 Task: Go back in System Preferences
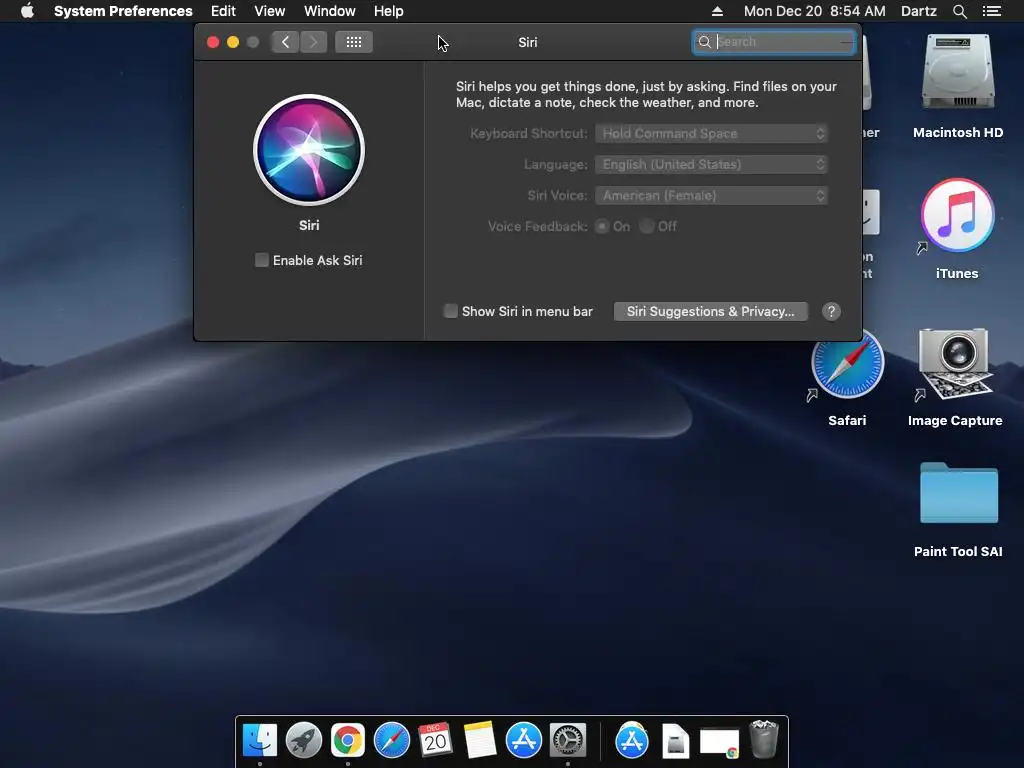pos(285,42)
